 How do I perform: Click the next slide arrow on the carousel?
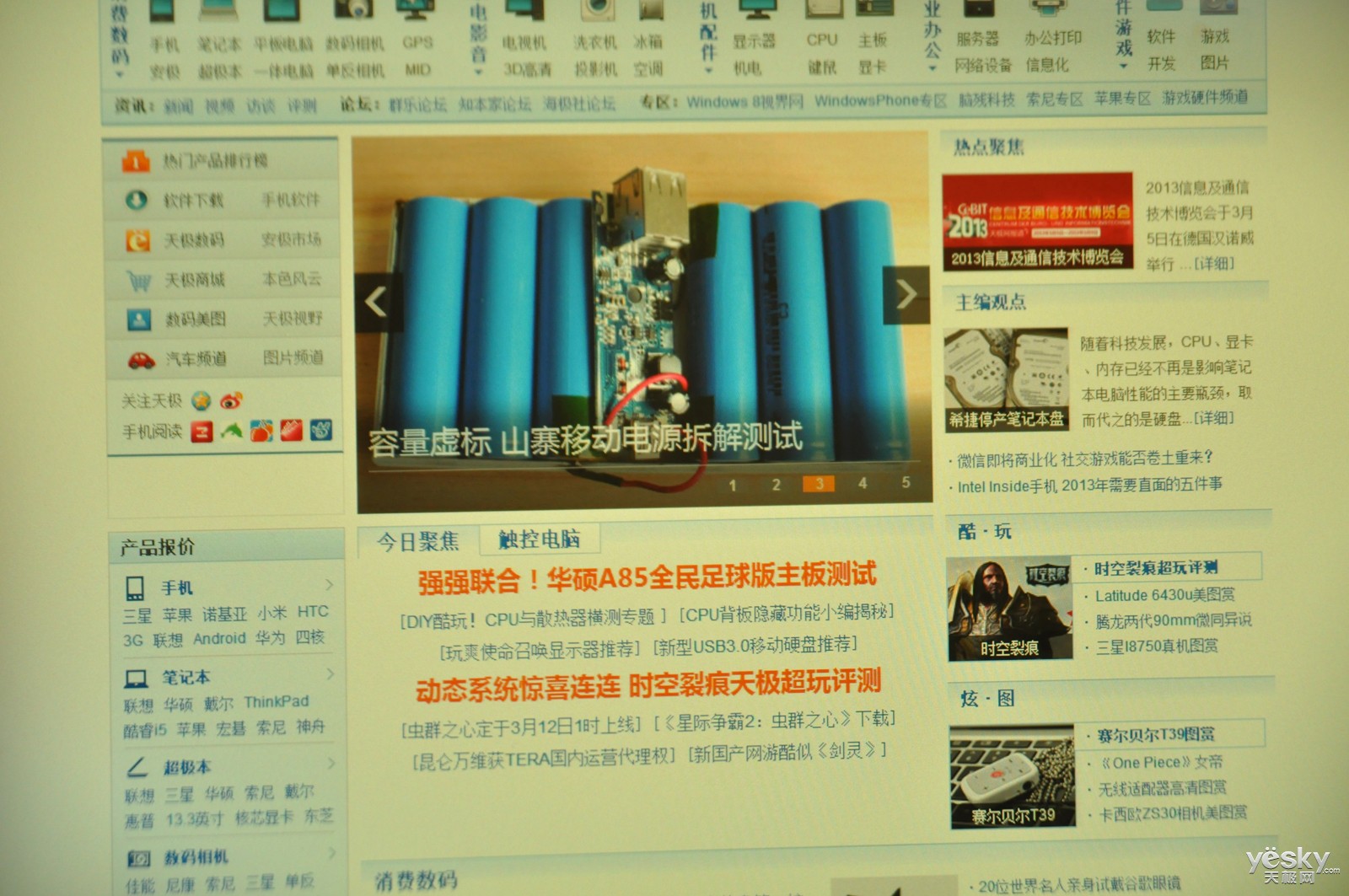point(906,294)
